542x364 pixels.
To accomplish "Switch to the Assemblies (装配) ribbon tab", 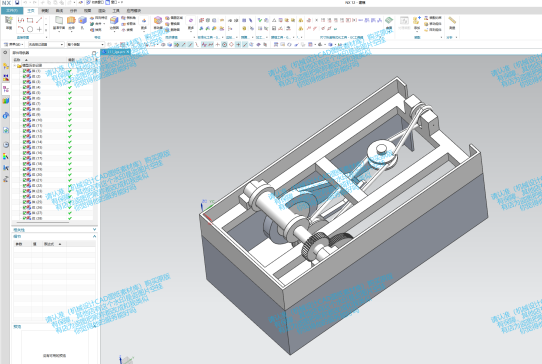I will [45, 11].
